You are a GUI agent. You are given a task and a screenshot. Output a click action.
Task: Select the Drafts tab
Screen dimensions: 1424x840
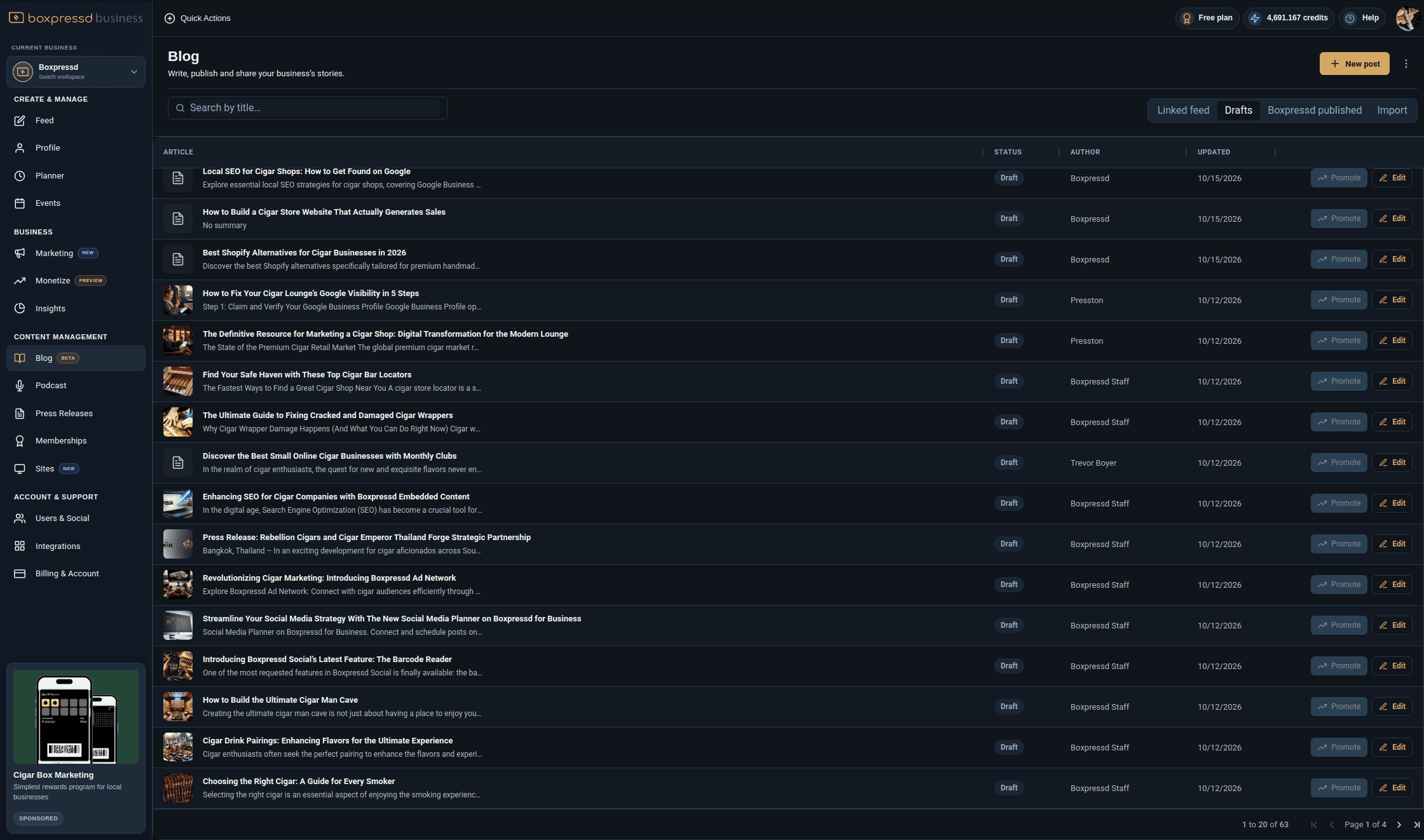point(1238,111)
